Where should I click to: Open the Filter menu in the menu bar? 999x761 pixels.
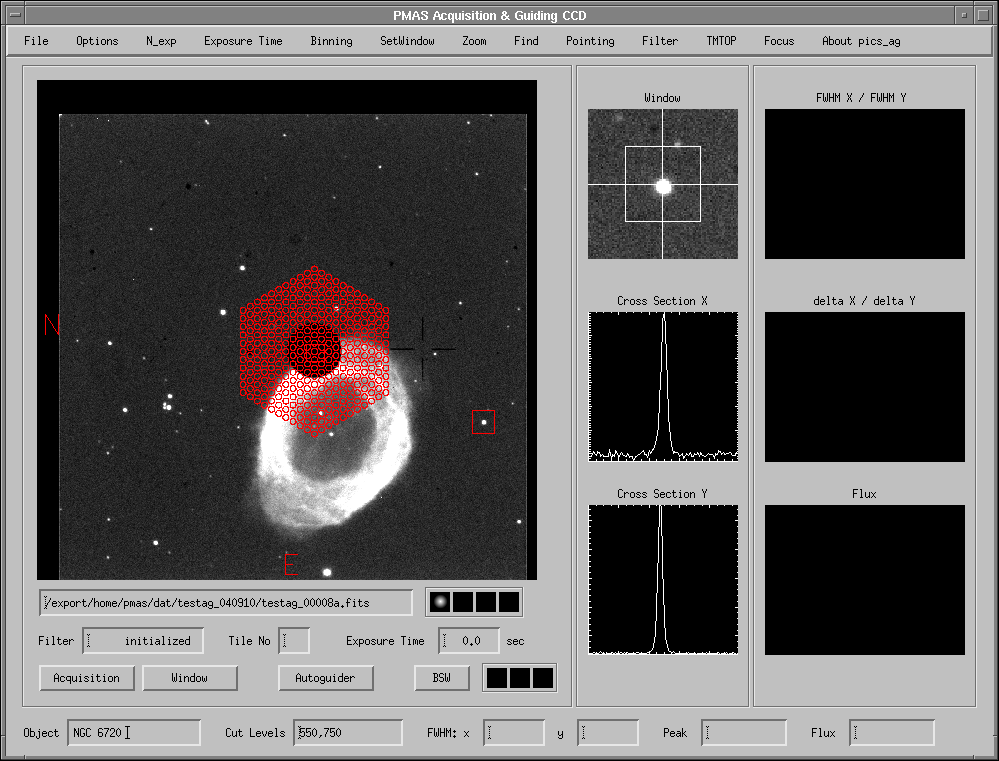pyautogui.click(x=660, y=41)
